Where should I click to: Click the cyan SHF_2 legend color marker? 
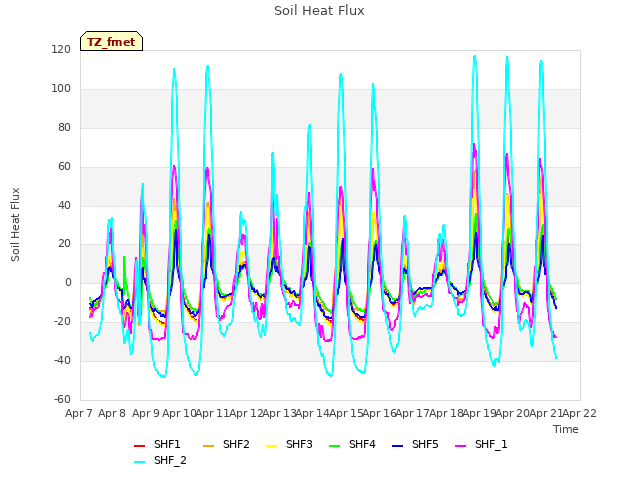click(x=140, y=462)
